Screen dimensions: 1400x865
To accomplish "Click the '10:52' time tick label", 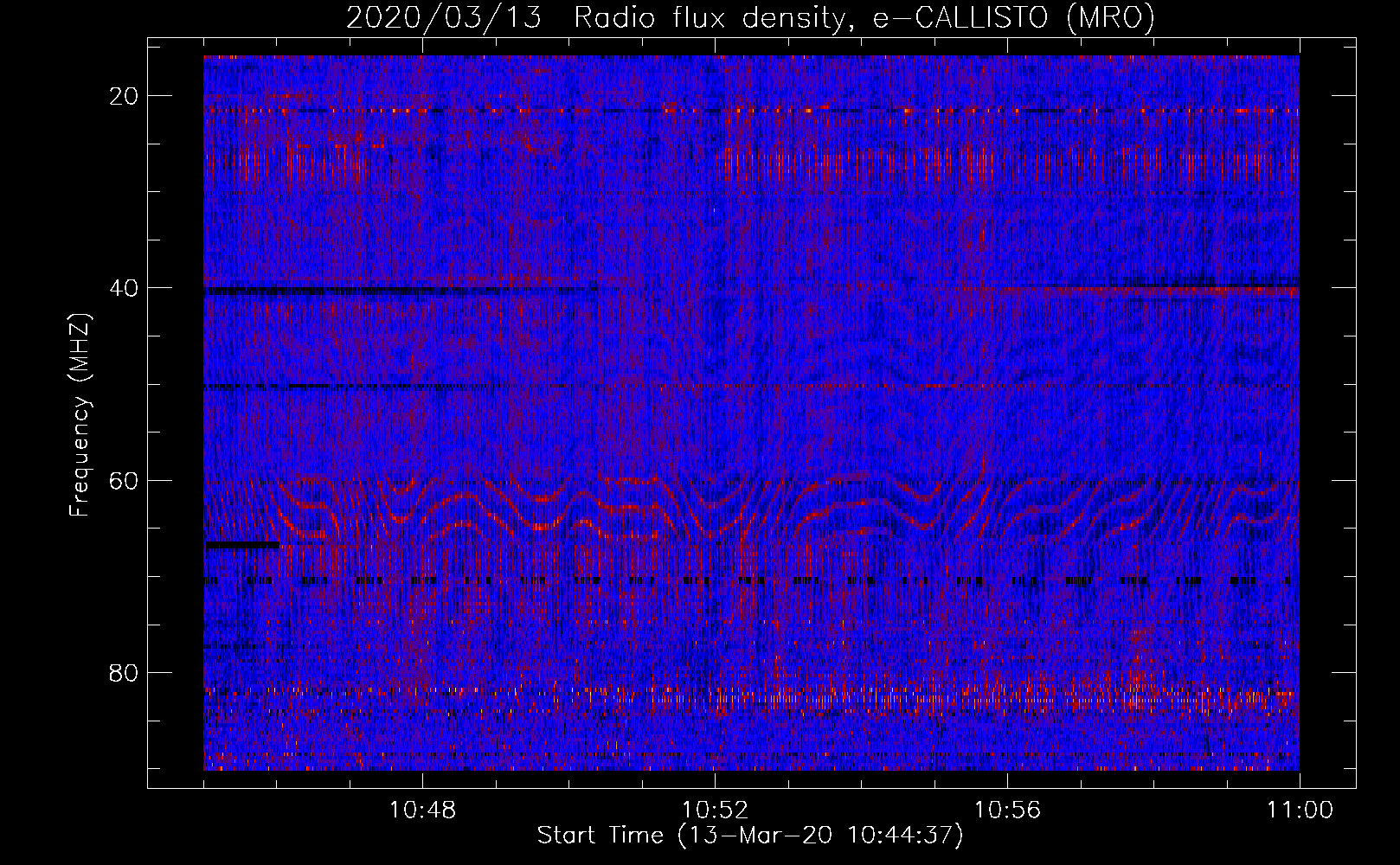I will click(x=715, y=811).
